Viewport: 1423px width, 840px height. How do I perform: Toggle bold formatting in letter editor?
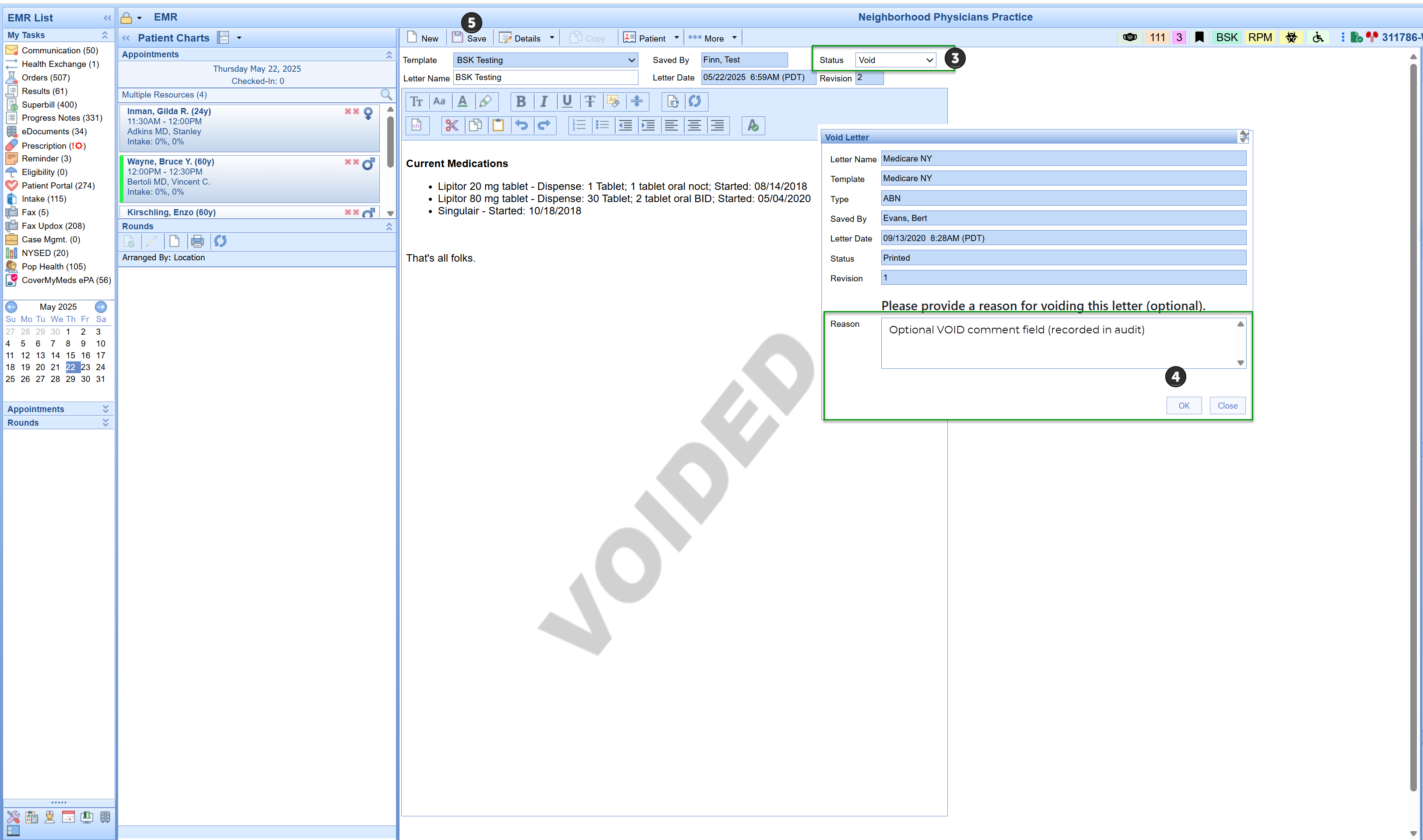[521, 102]
